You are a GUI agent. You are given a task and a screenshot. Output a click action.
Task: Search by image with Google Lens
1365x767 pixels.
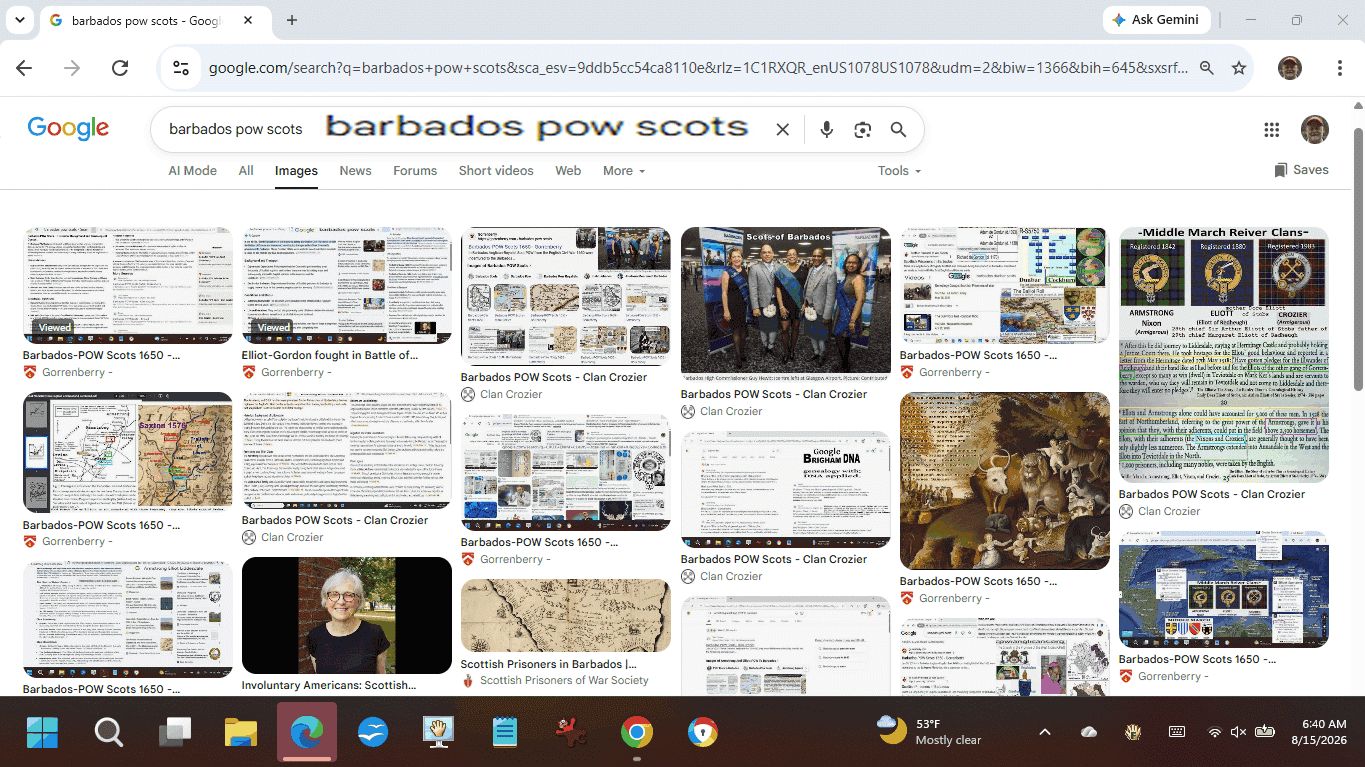click(862, 129)
